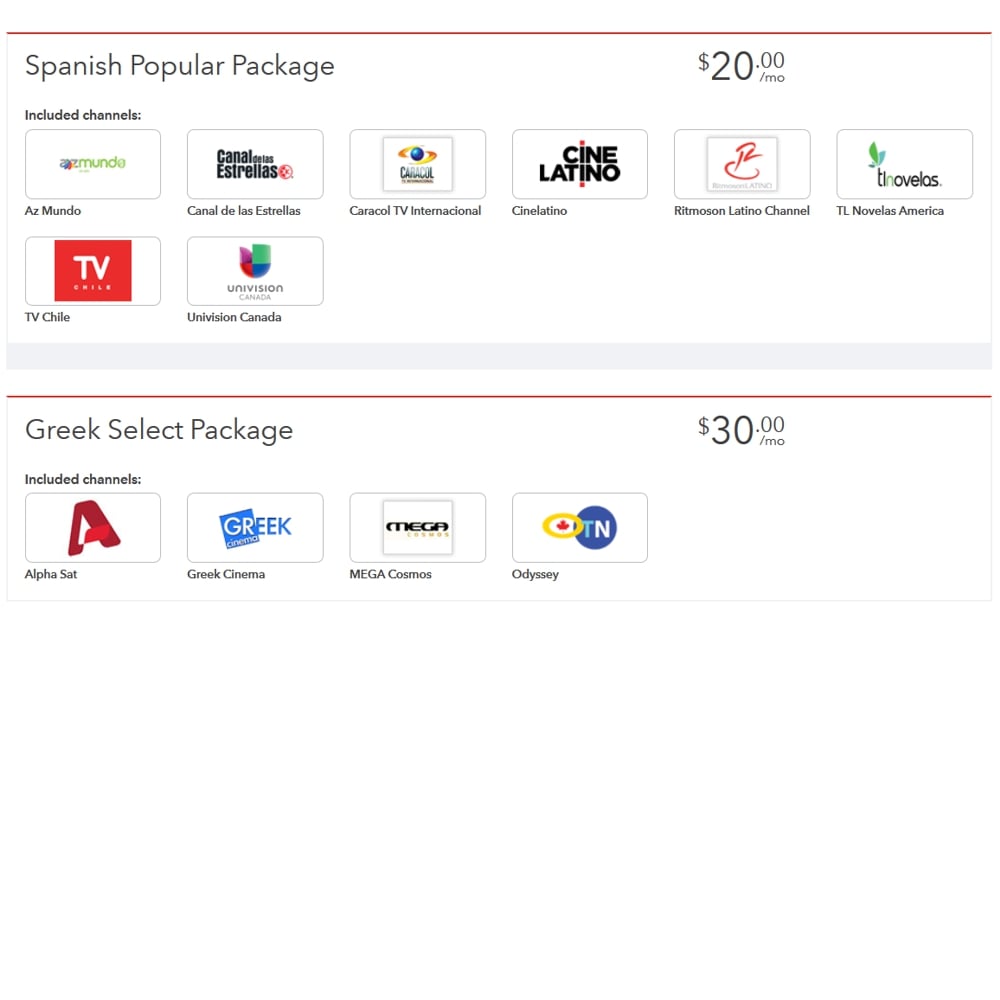Click the red TV Chile logo
This screenshot has width=1000, height=1000.
coord(93,270)
